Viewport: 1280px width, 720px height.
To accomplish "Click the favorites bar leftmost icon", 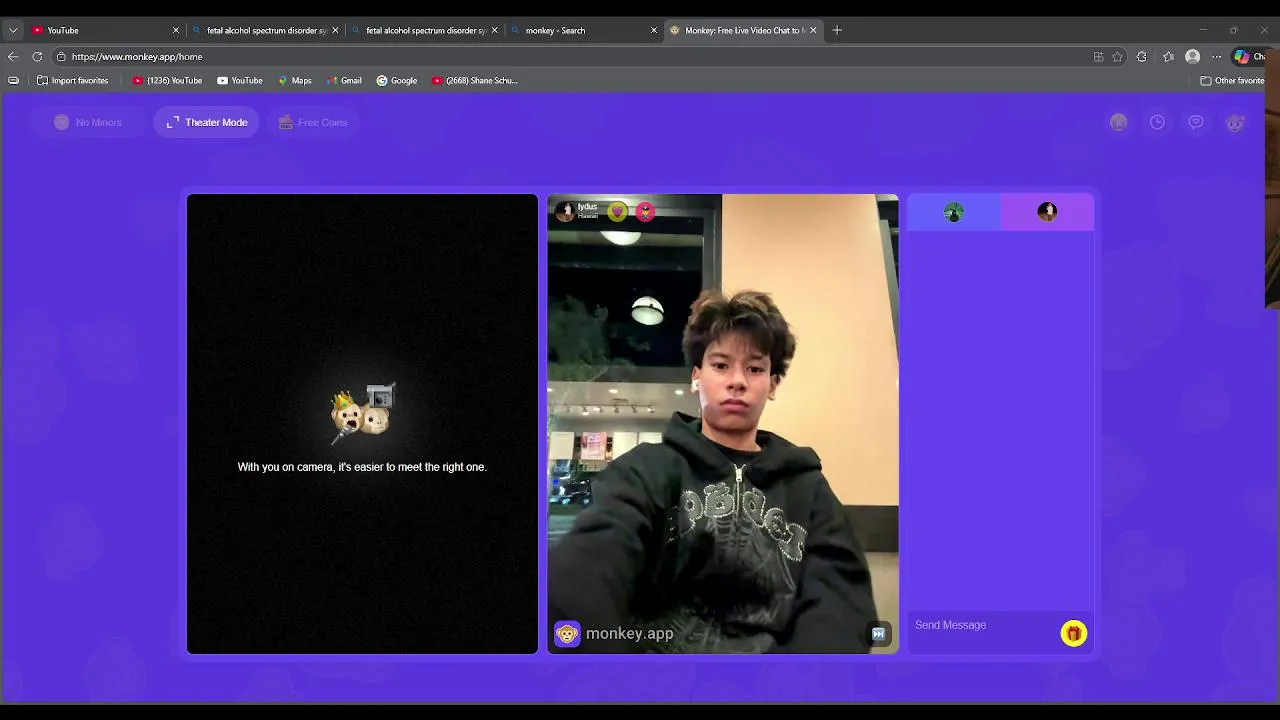I will point(13,81).
